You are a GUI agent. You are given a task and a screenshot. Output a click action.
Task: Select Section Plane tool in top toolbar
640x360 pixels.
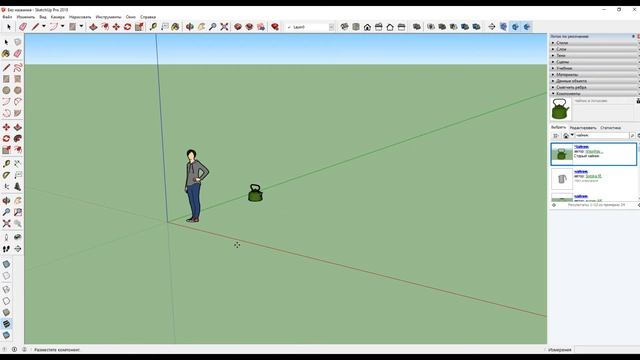pyautogui.click(x=492, y=27)
